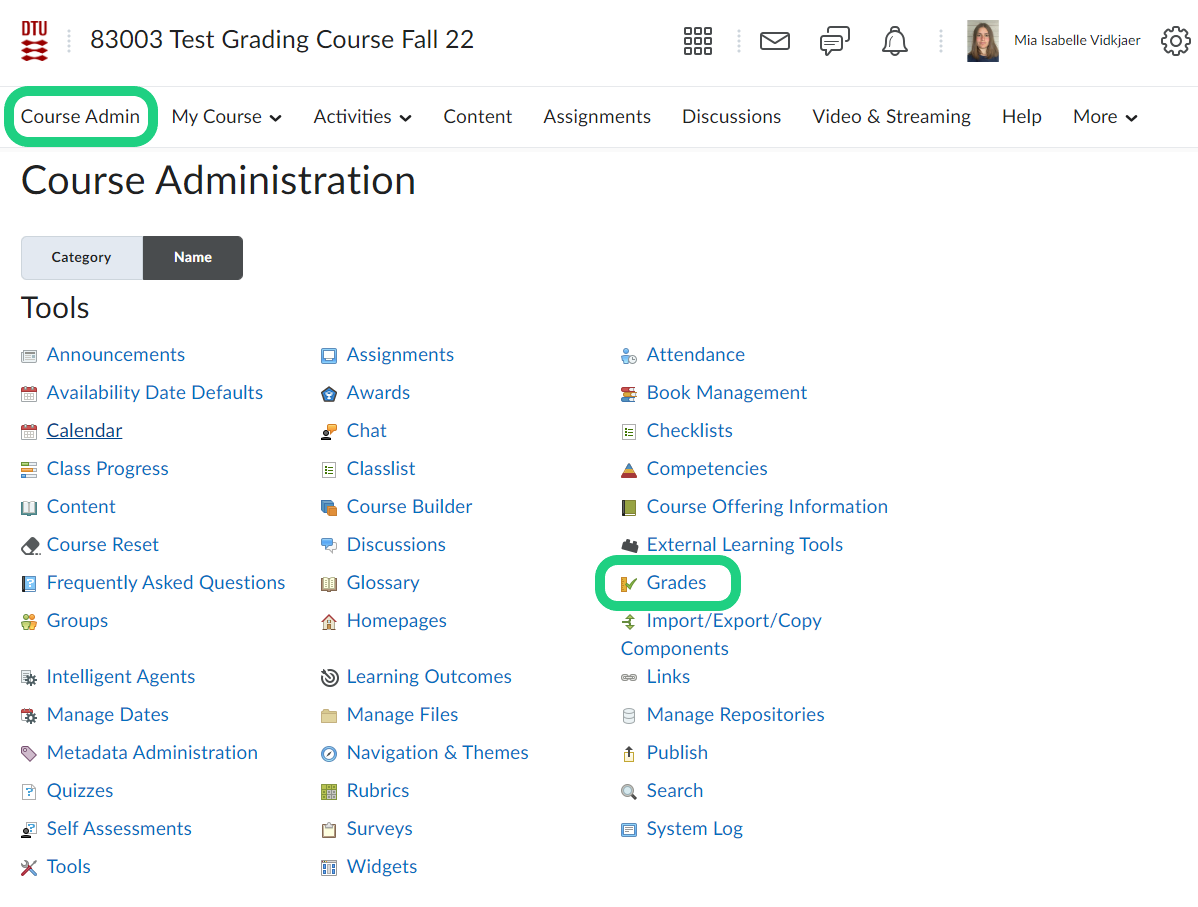1198x907 pixels.
Task: Click the Awards badge icon
Action: click(x=329, y=393)
